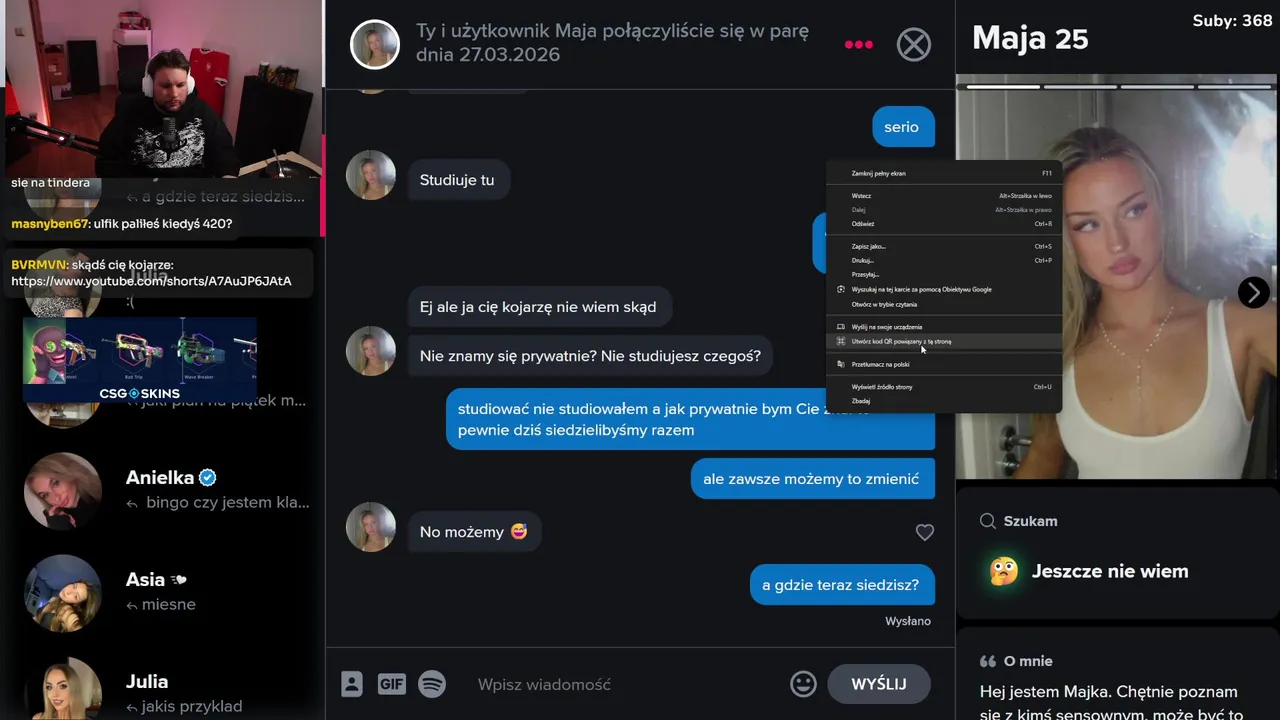Like the 'No możemy' message with heart
The width and height of the screenshot is (1280, 720).
pos(925,533)
